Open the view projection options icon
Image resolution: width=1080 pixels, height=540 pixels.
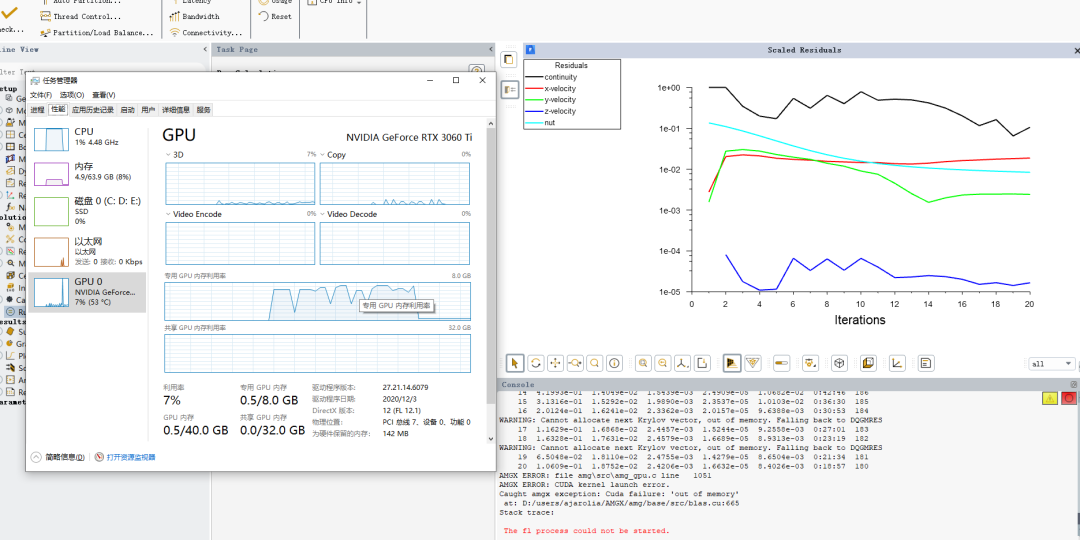click(x=810, y=363)
